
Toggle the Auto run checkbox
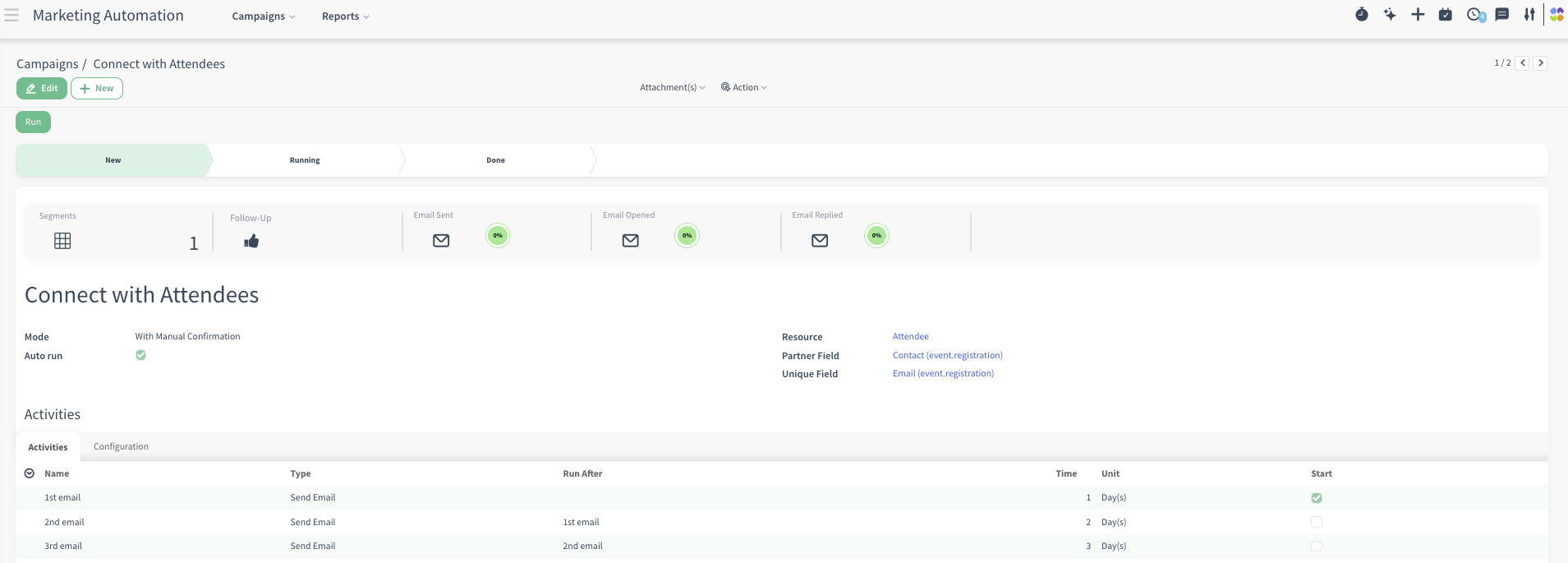[x=140, y=355]
